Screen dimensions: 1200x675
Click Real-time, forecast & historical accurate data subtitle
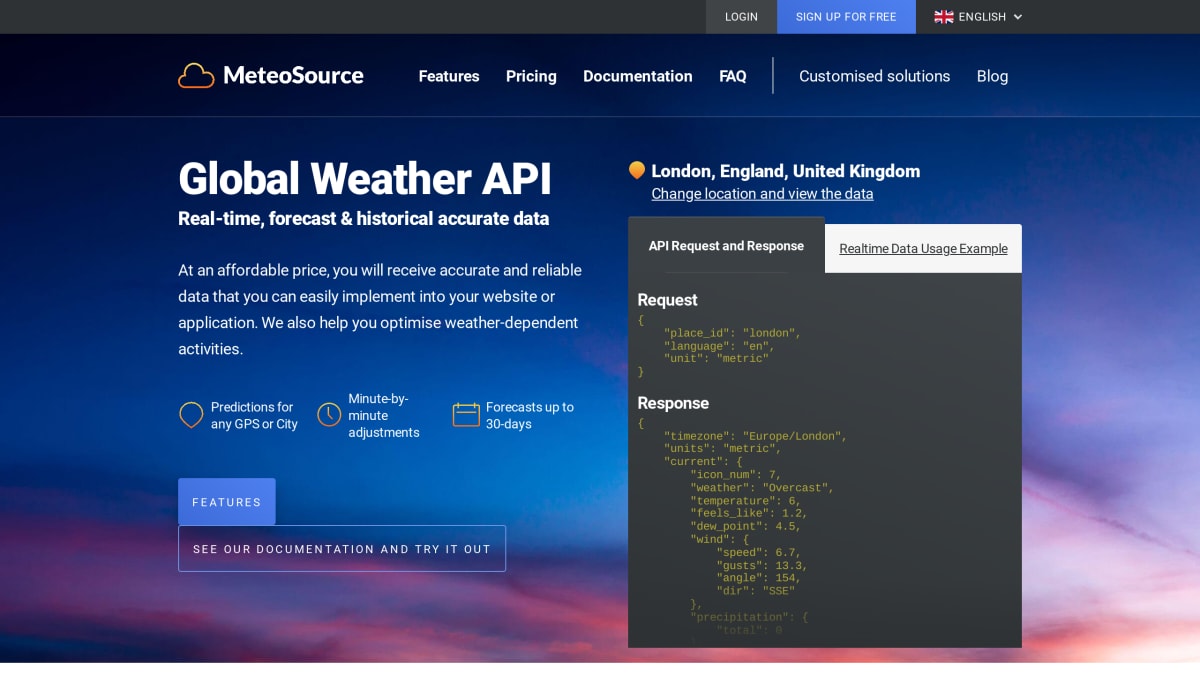[x=364, y=218]
